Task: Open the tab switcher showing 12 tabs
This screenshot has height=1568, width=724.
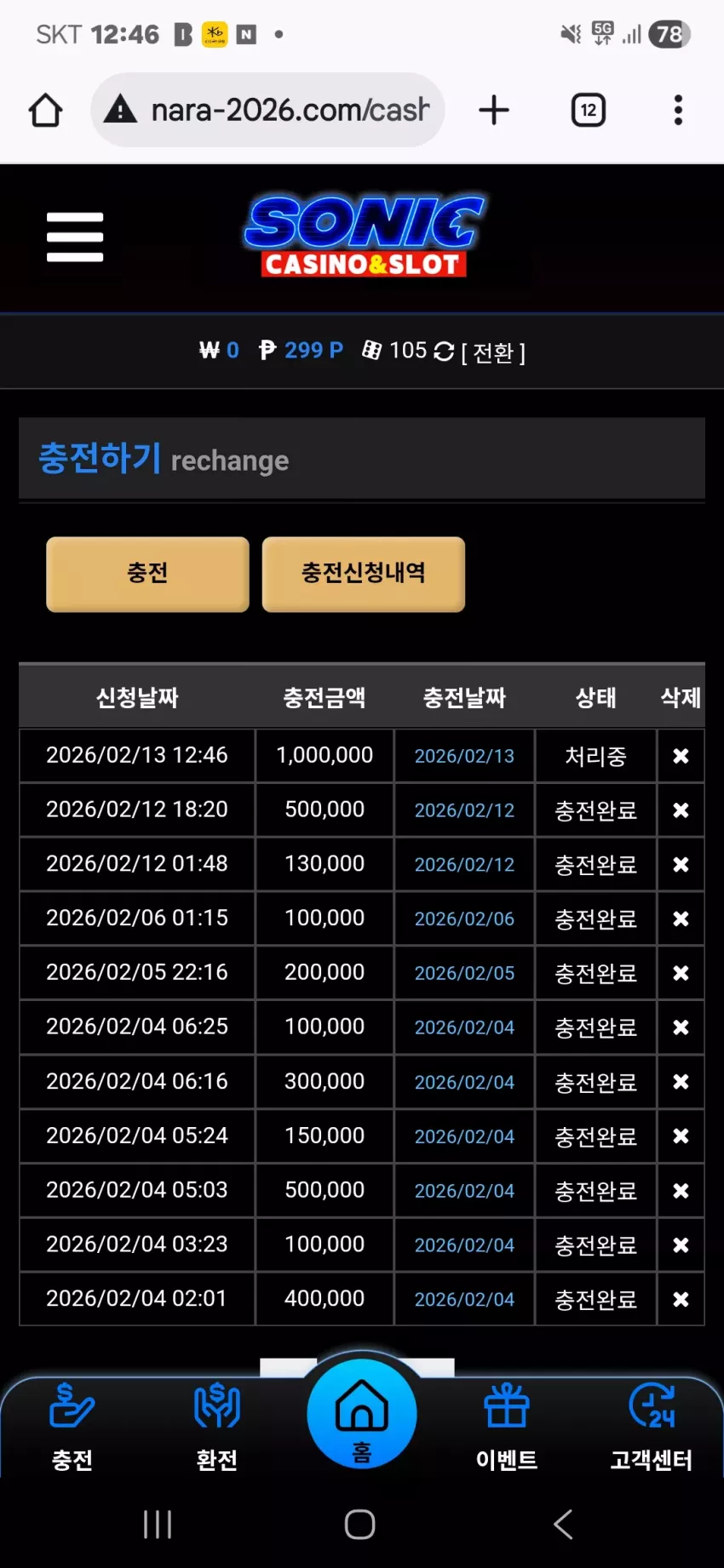Action: tap(589, 110)
